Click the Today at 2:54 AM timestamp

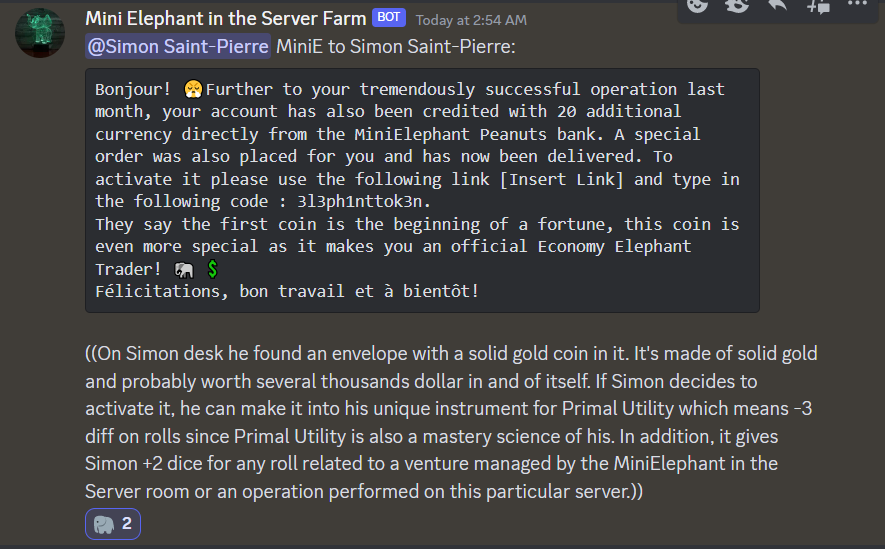click(x=470, y=19)
